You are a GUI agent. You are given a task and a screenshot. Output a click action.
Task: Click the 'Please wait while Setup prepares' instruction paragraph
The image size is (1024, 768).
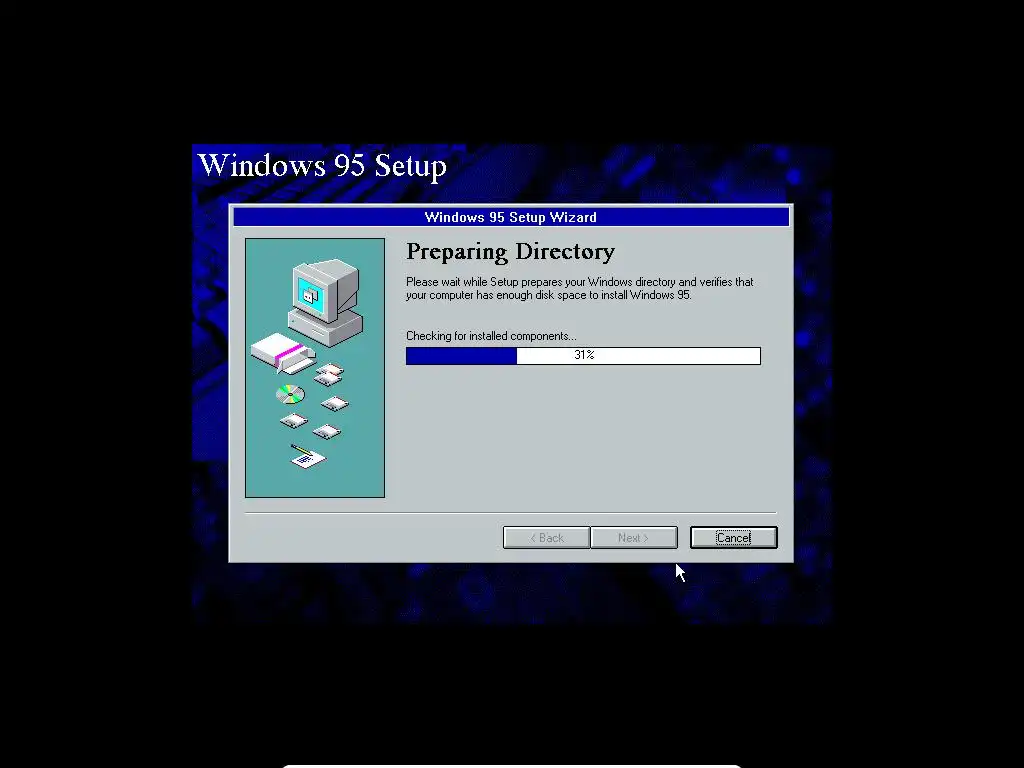(579, 288)
